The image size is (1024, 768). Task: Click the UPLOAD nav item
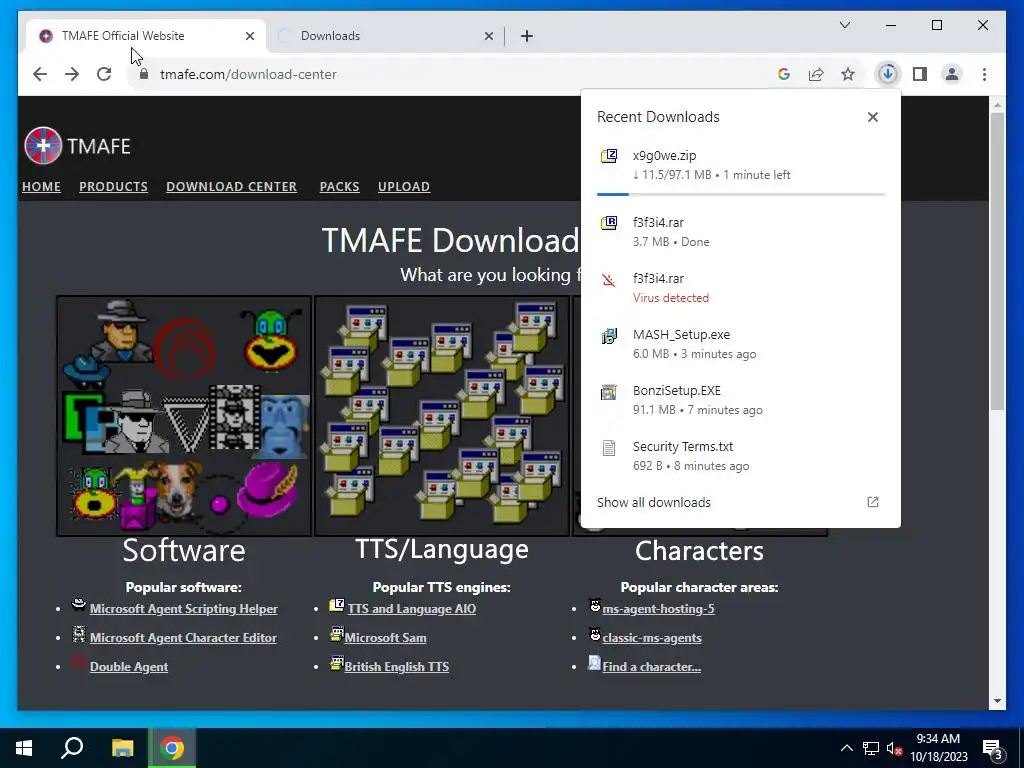(x=404, y=187)
